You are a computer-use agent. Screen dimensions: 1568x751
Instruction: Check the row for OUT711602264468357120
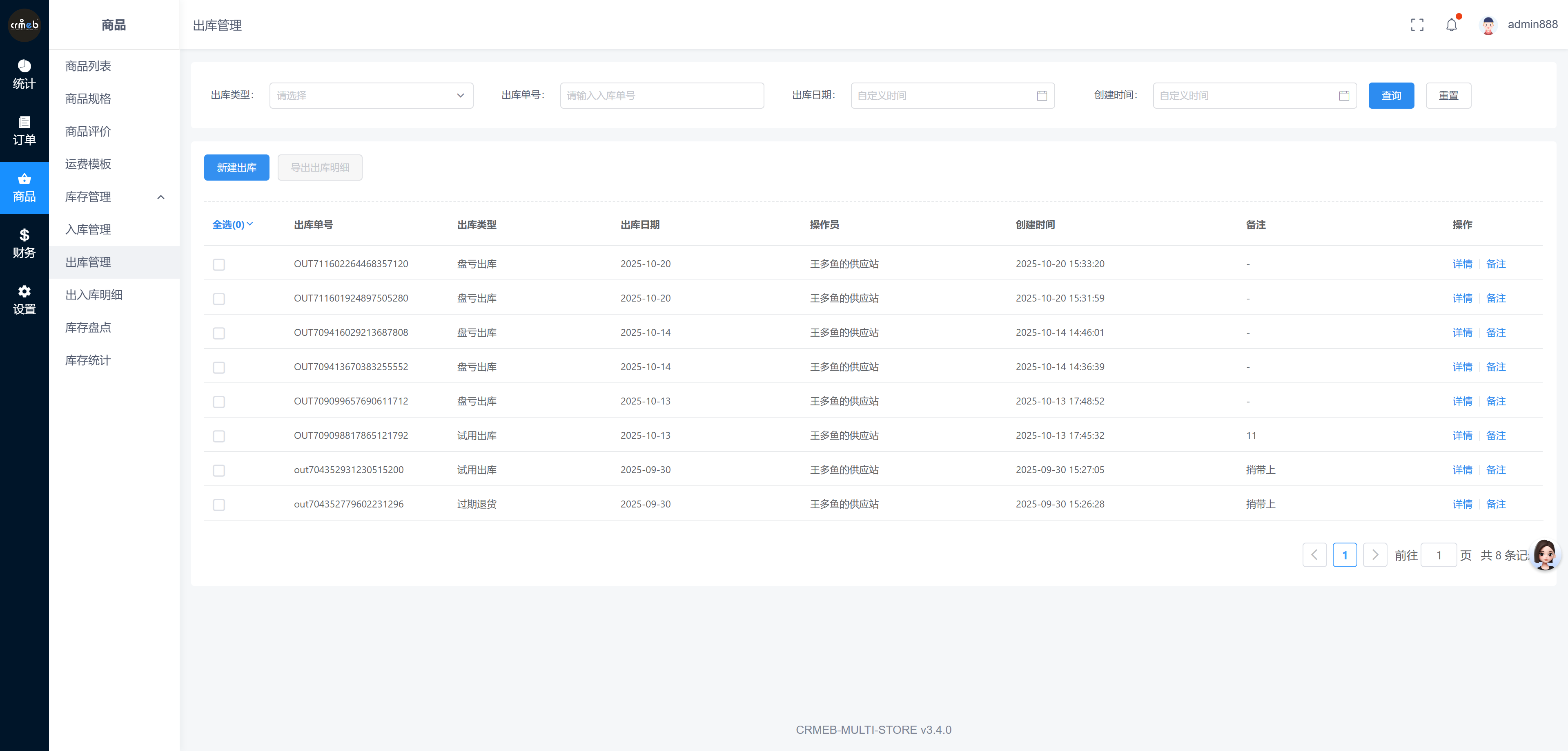[218, 264]
